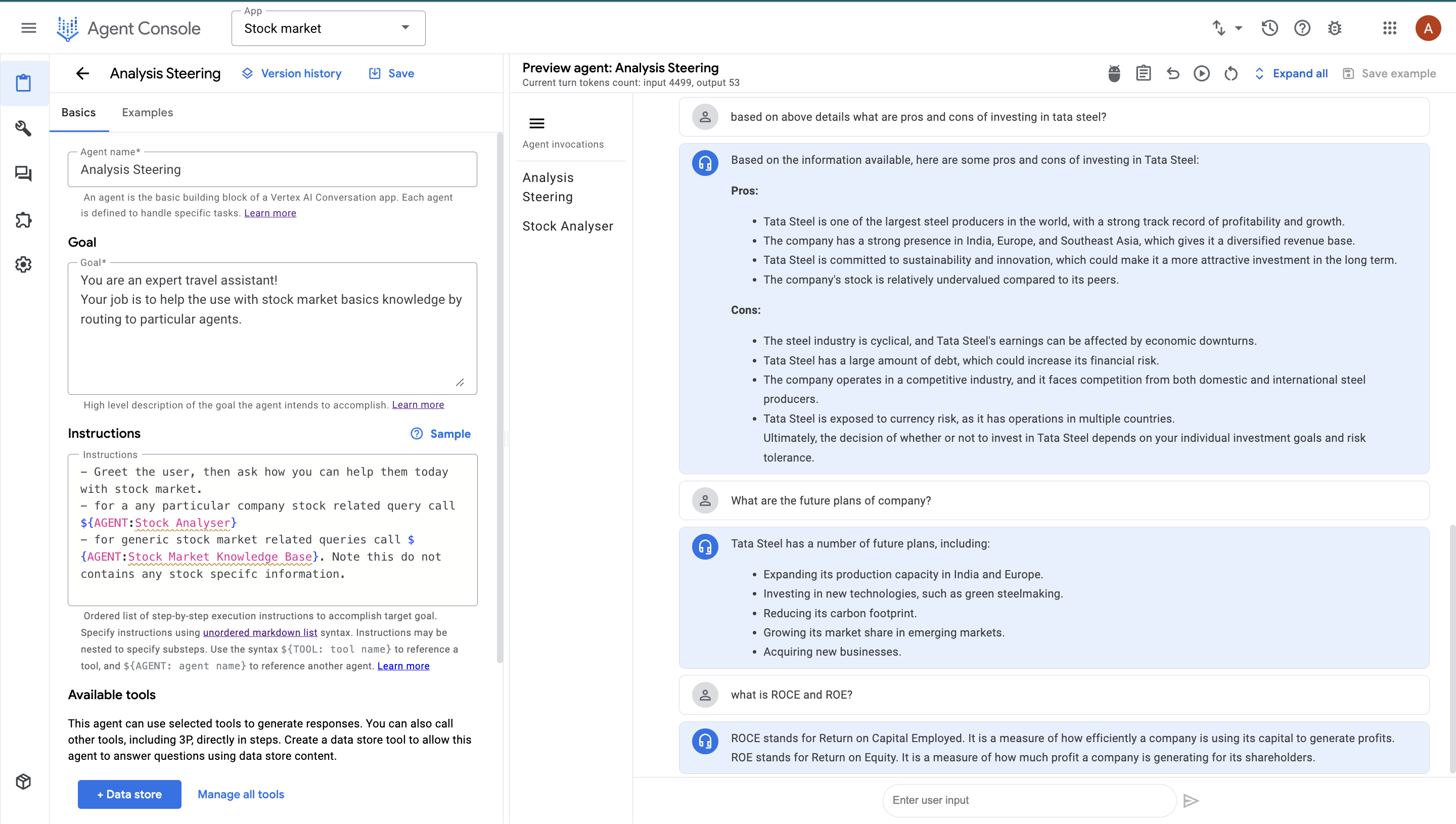The width and height of the screenshot is (1456, 824).
Task: Open the Manage all tools link
Action: point(241,794)
